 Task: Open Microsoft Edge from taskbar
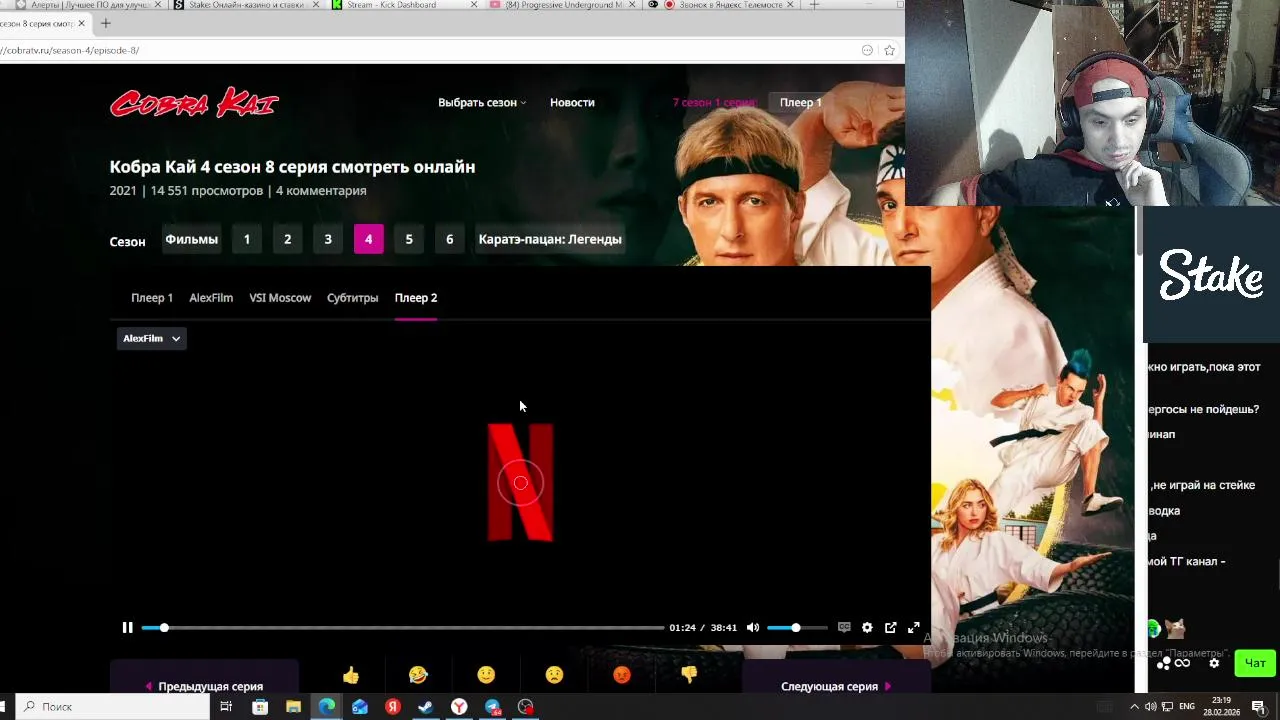327,707
